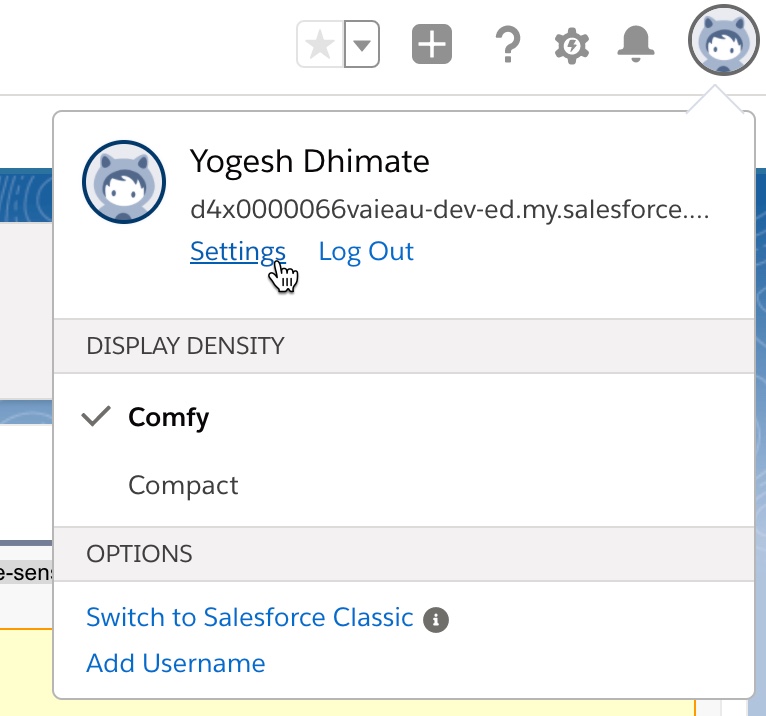Select the Compact display density
The image size is (766, 716).
click(404, 485)
